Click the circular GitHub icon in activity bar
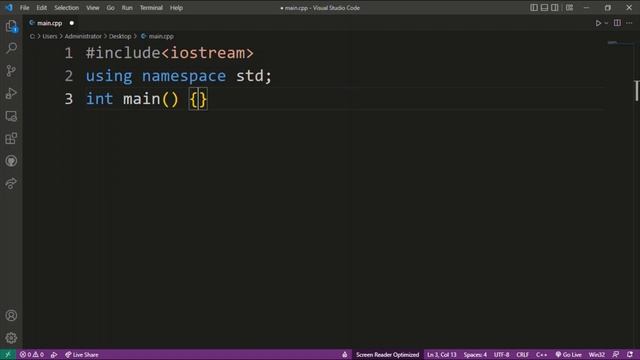Screen dimensions: 640x360 tap(11, 161)
